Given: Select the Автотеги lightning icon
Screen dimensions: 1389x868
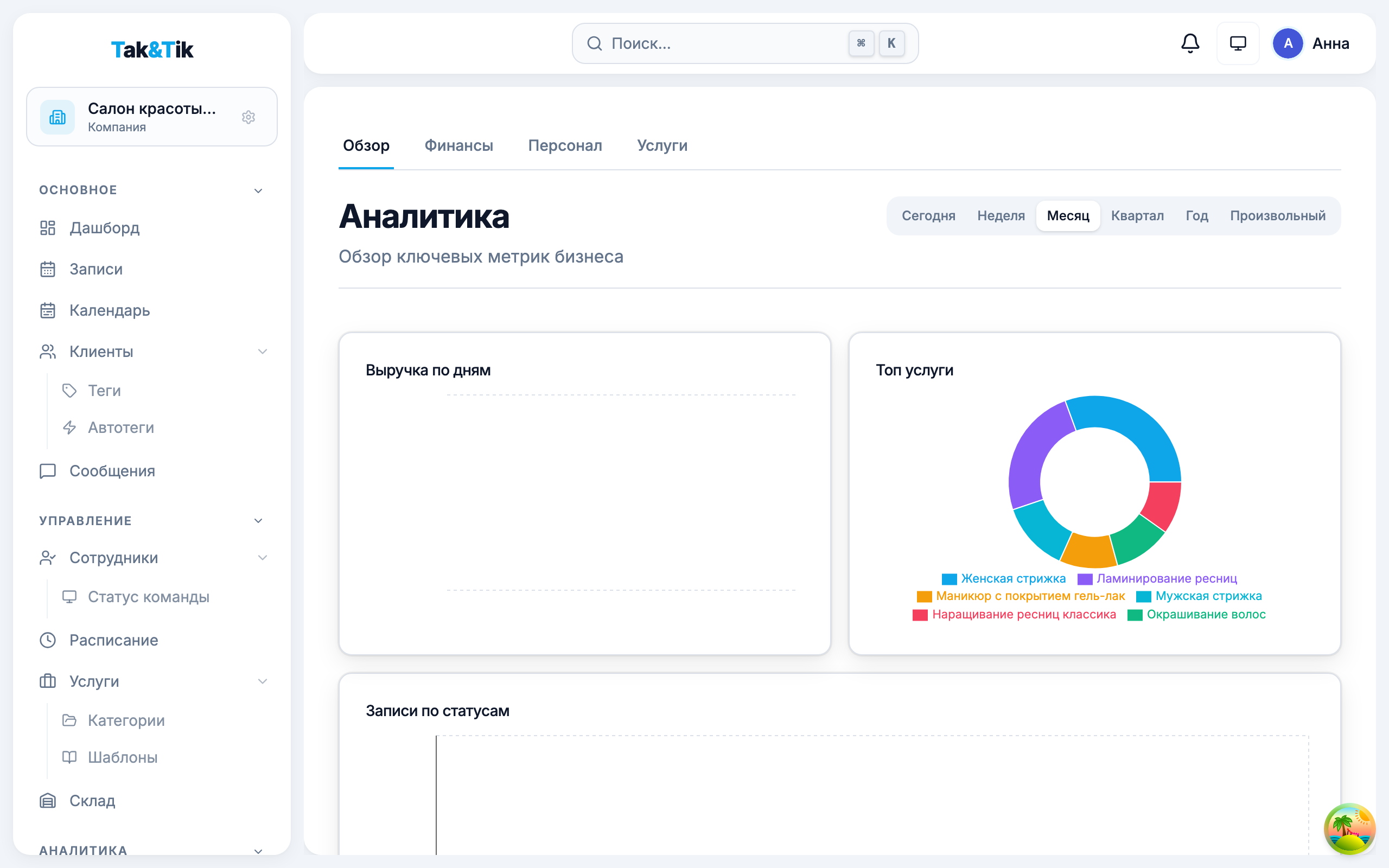Looking at the screenshot, I should point(69,427).
